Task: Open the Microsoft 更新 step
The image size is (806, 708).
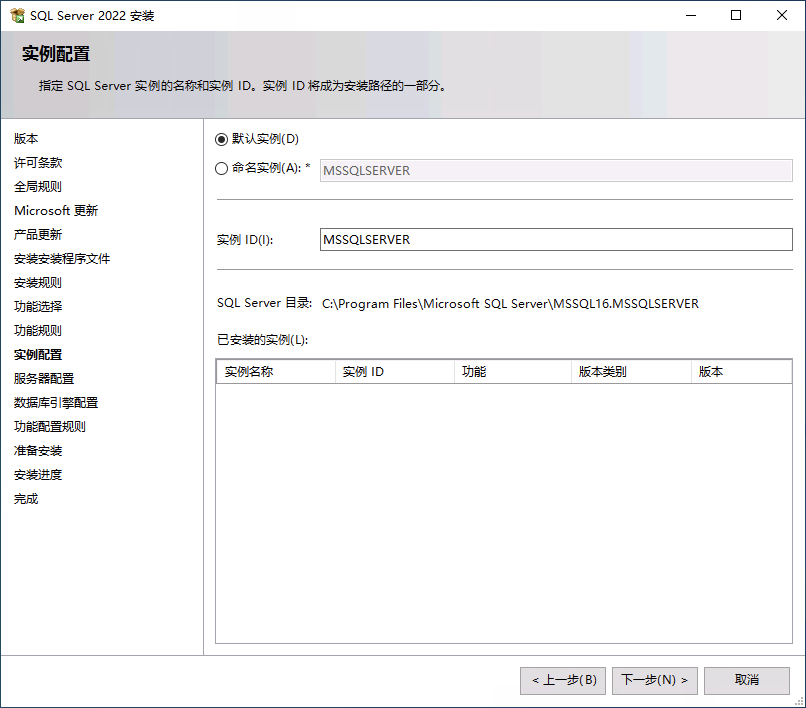Action: pyautogui.click(x=56, y=210)
